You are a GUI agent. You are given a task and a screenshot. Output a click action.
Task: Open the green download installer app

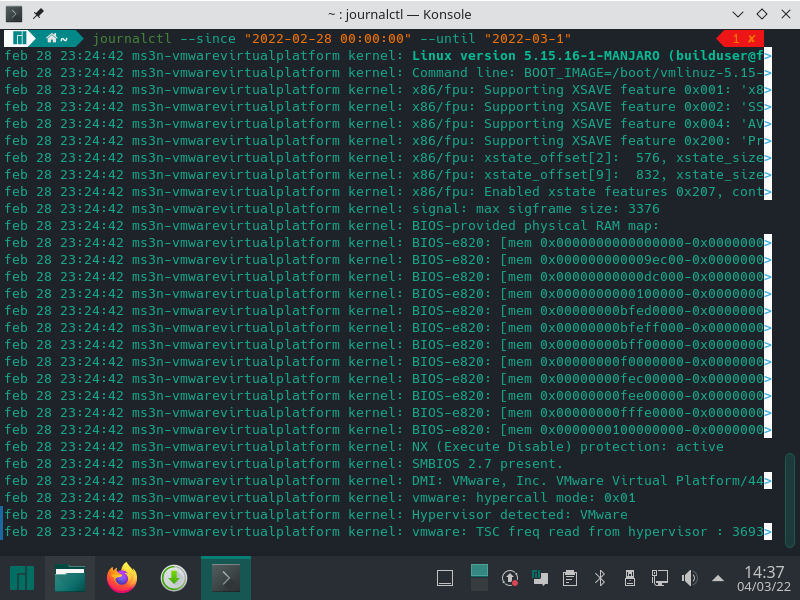point(174,578)
